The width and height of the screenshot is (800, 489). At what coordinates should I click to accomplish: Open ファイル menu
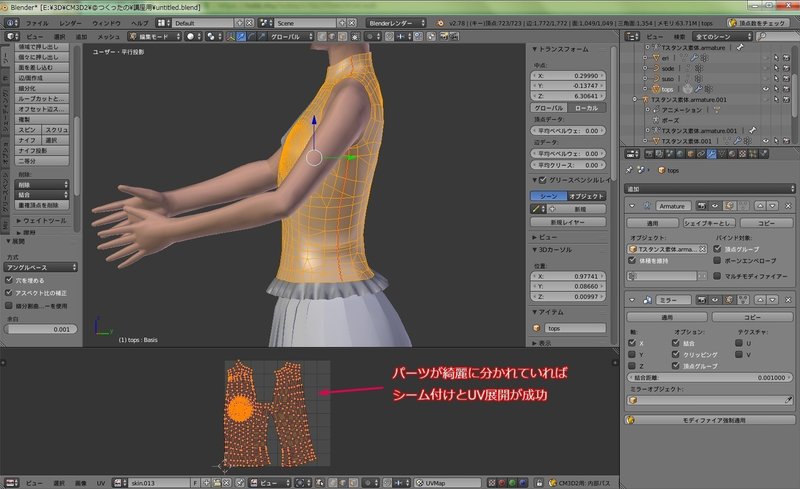[x=37, y=23]
